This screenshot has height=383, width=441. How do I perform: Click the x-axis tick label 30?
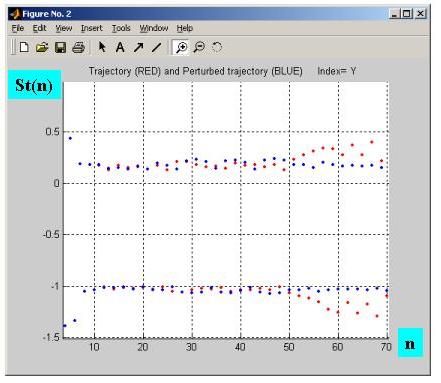tap(191, 347)
